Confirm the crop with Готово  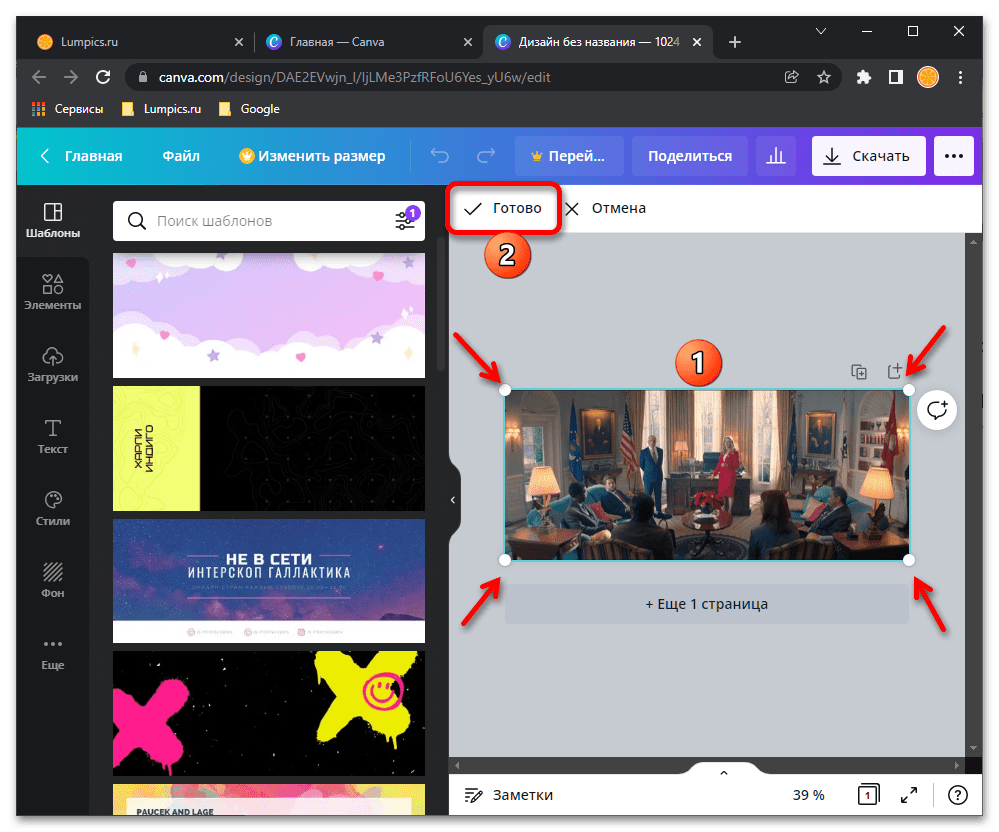point(503,208)
